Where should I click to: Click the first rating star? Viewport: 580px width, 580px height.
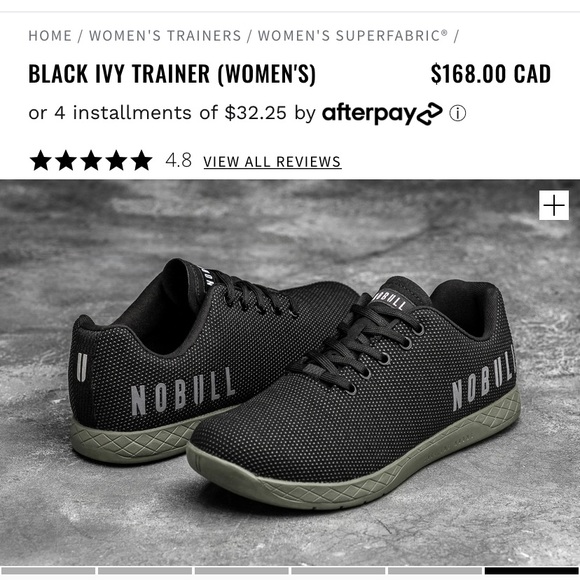point(41,161)
